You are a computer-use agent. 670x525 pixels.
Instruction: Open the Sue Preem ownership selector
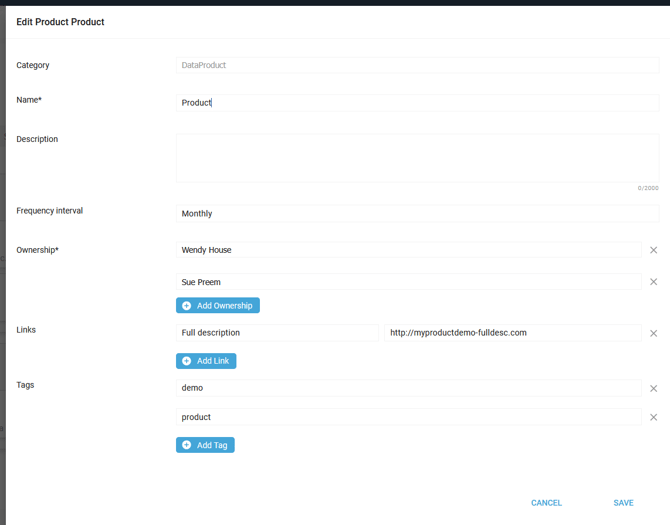pos(408,282)
